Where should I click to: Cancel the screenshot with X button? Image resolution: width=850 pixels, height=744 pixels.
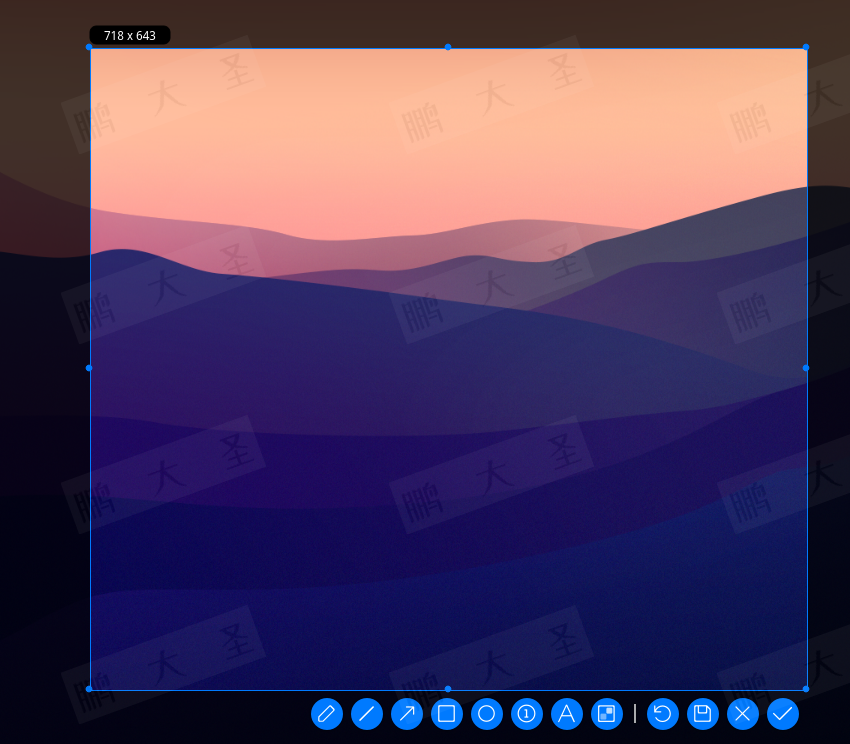[743, 714]
